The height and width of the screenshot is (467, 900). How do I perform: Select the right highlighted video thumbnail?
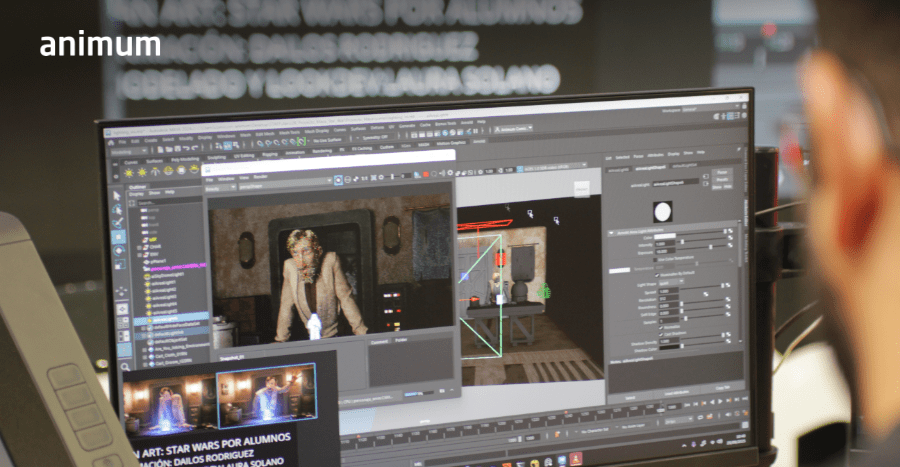[266, 395]
